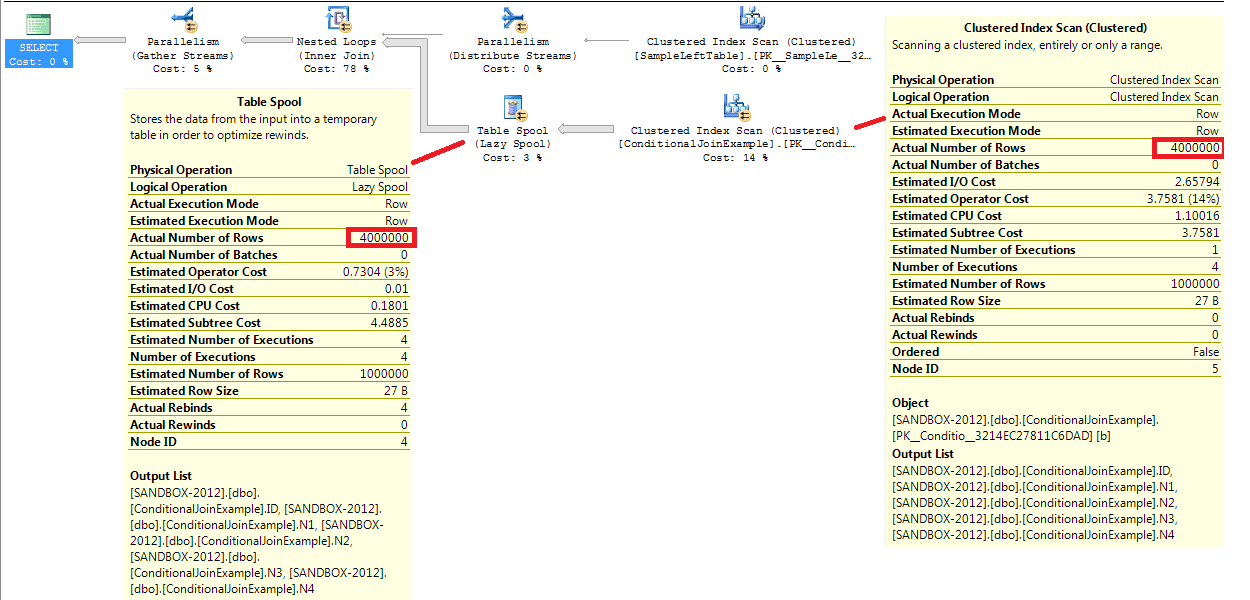Click the Parallelism Distribute Streams operator icon
Screen dimensions: 1250x600
513,19
